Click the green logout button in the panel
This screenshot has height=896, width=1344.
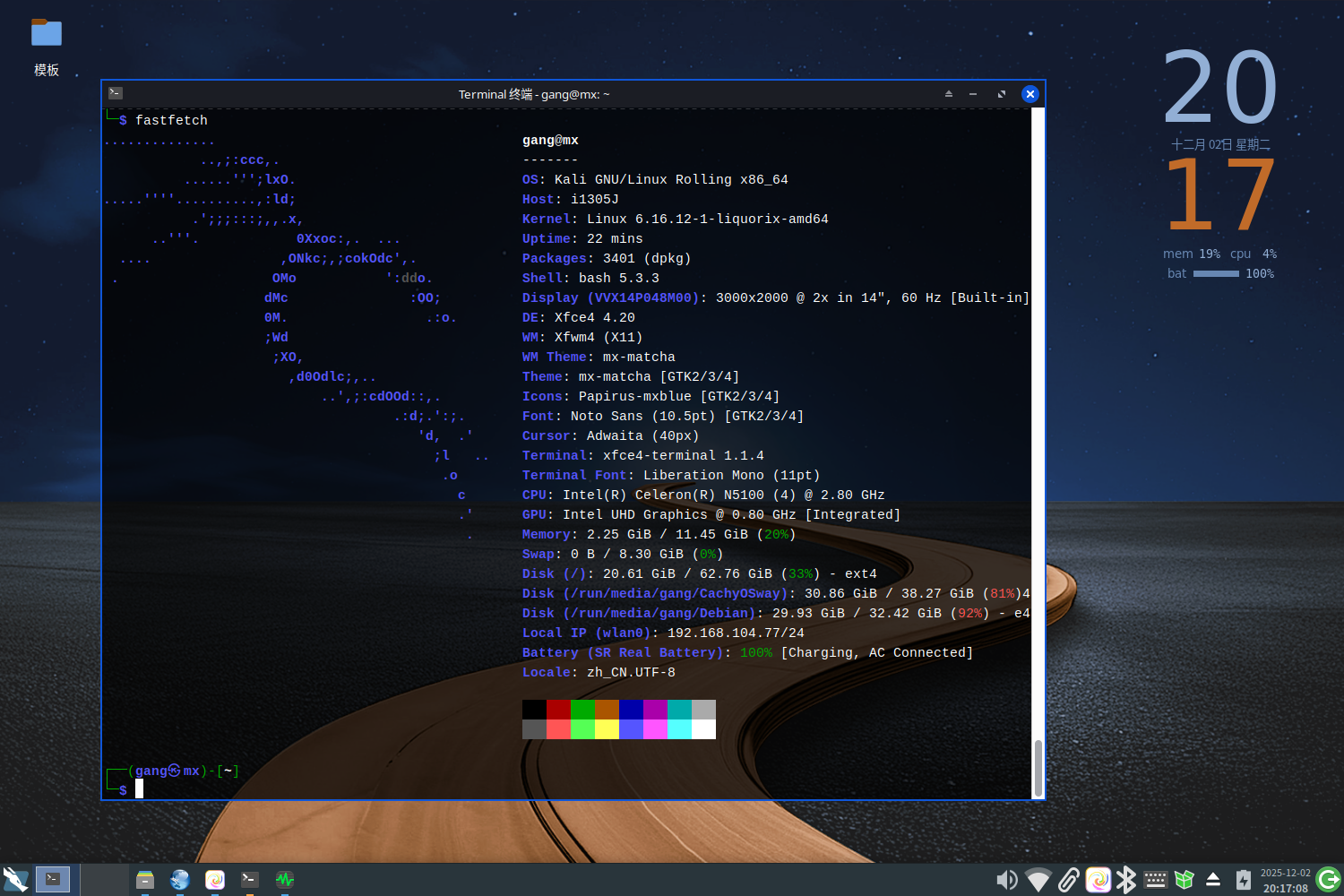click(1329, 880)
